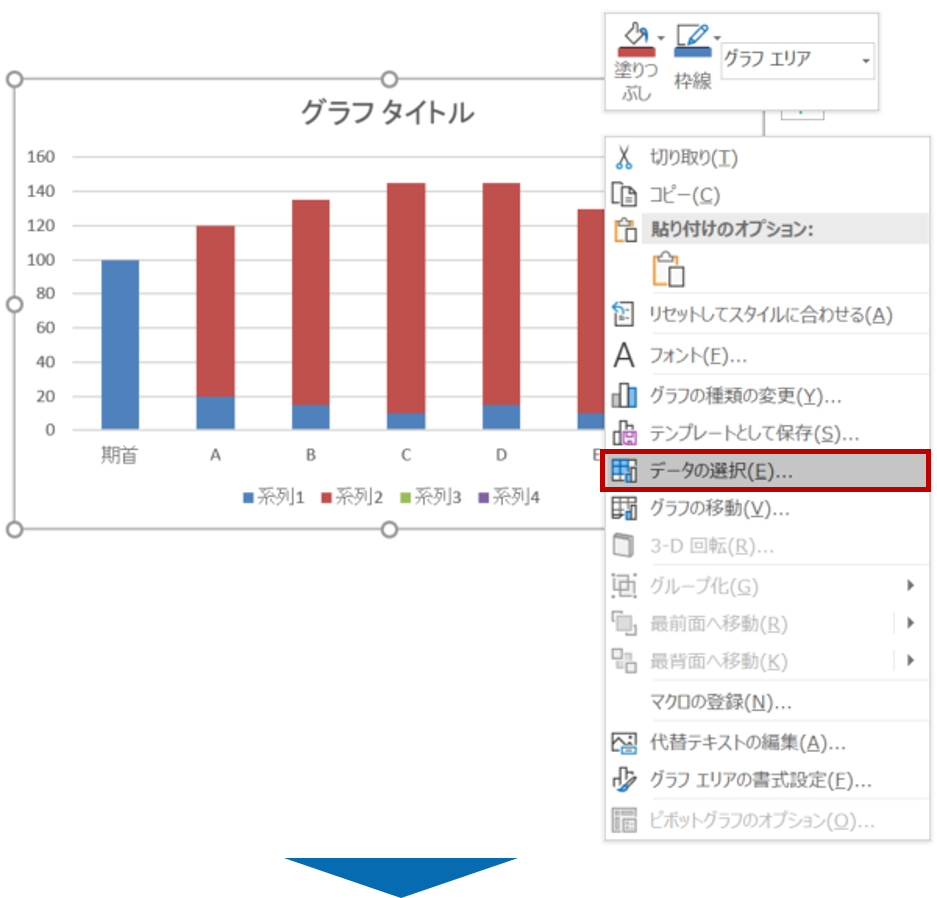
Task: Click the copy icon beside コピー
Action: 624,195
